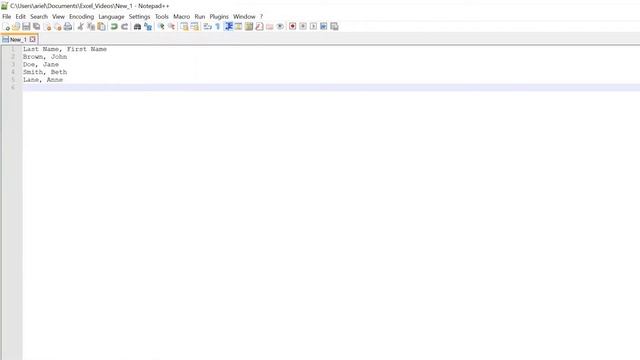Viewport: 640px width, 360px height.
Task: Zoom out using toolbar magnifier
Action: tap(171, 27)
